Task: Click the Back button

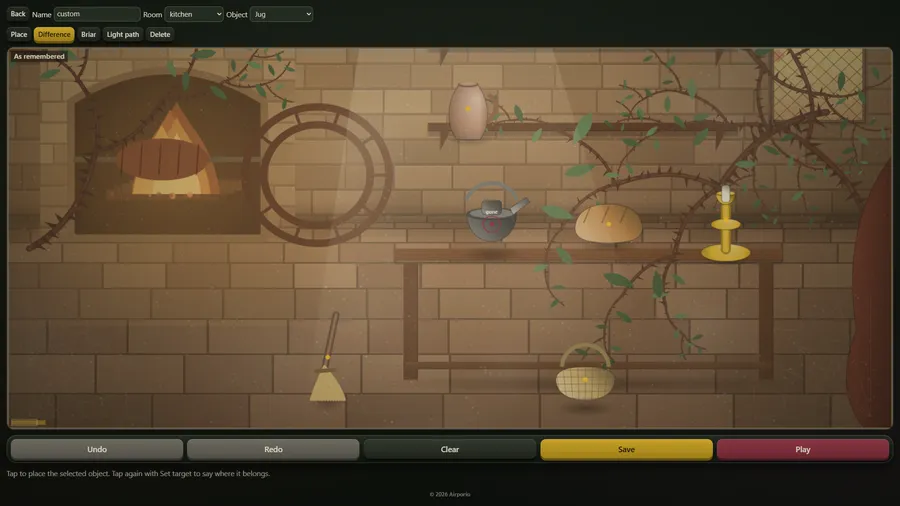Action: (x=18, y=14)
